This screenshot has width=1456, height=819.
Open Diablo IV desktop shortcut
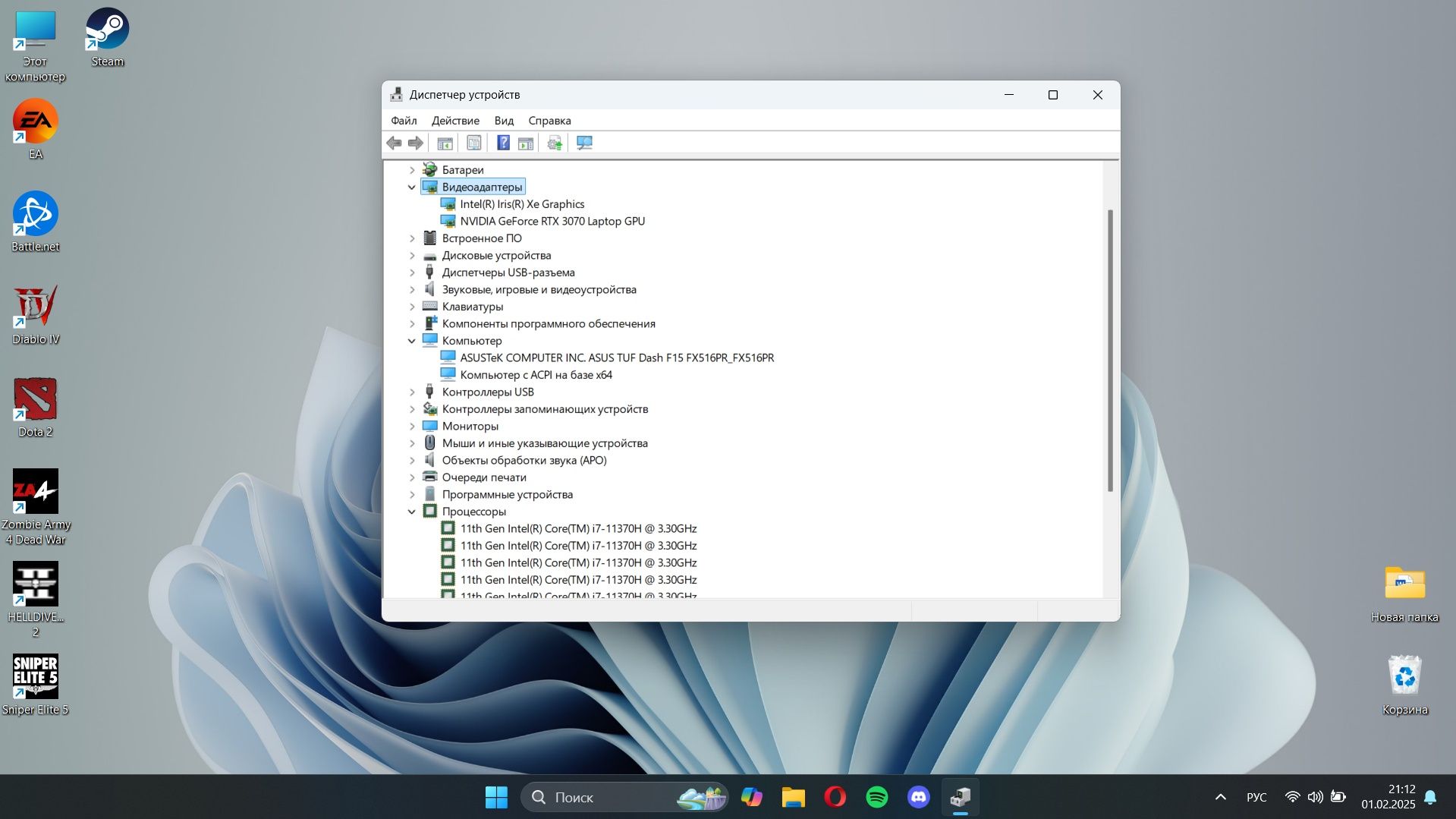pyautogui.click(x=35, y=315)
